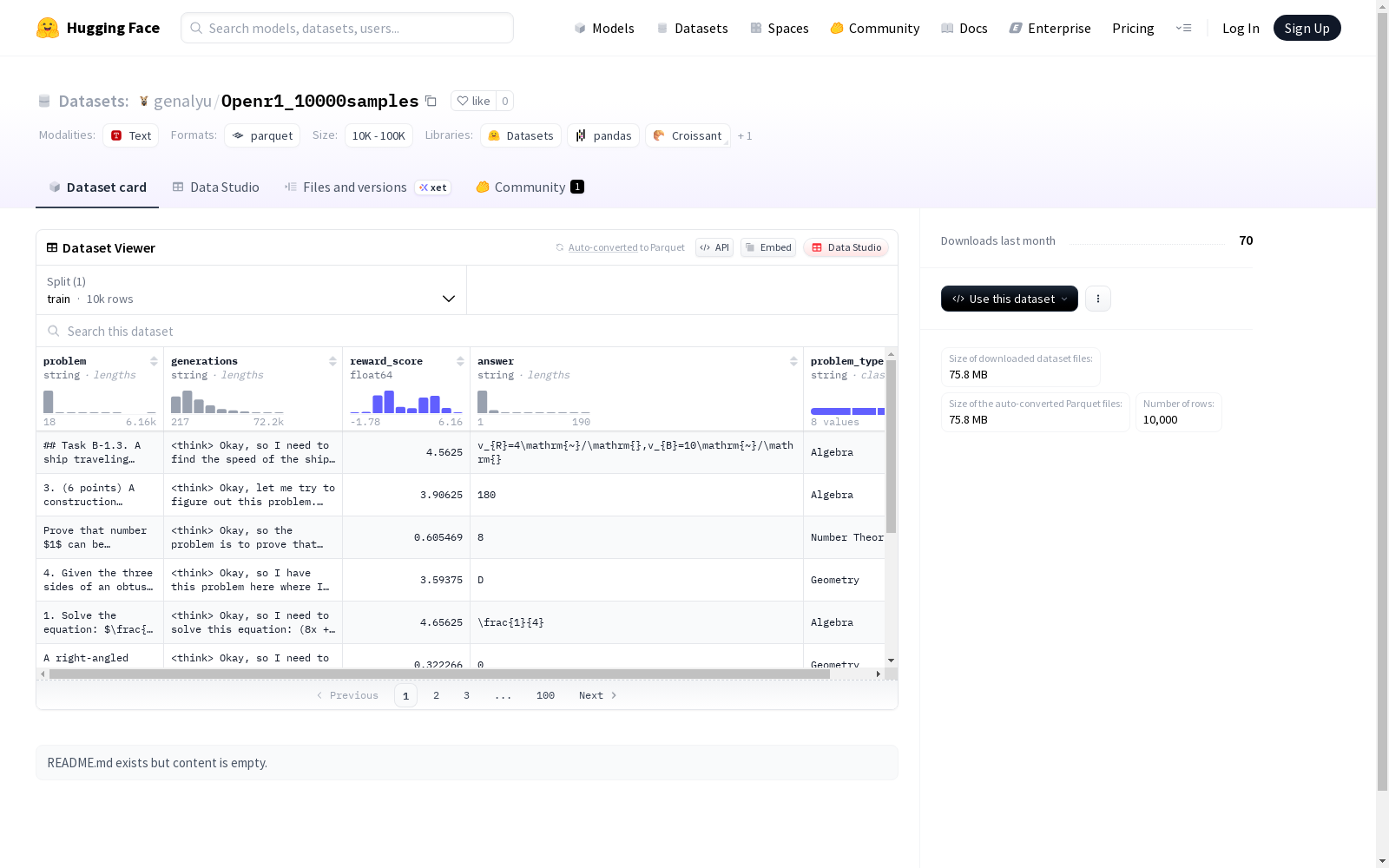Select the 10K - 100K size tag
The image size is (1389, 868).
coord(379,135)
